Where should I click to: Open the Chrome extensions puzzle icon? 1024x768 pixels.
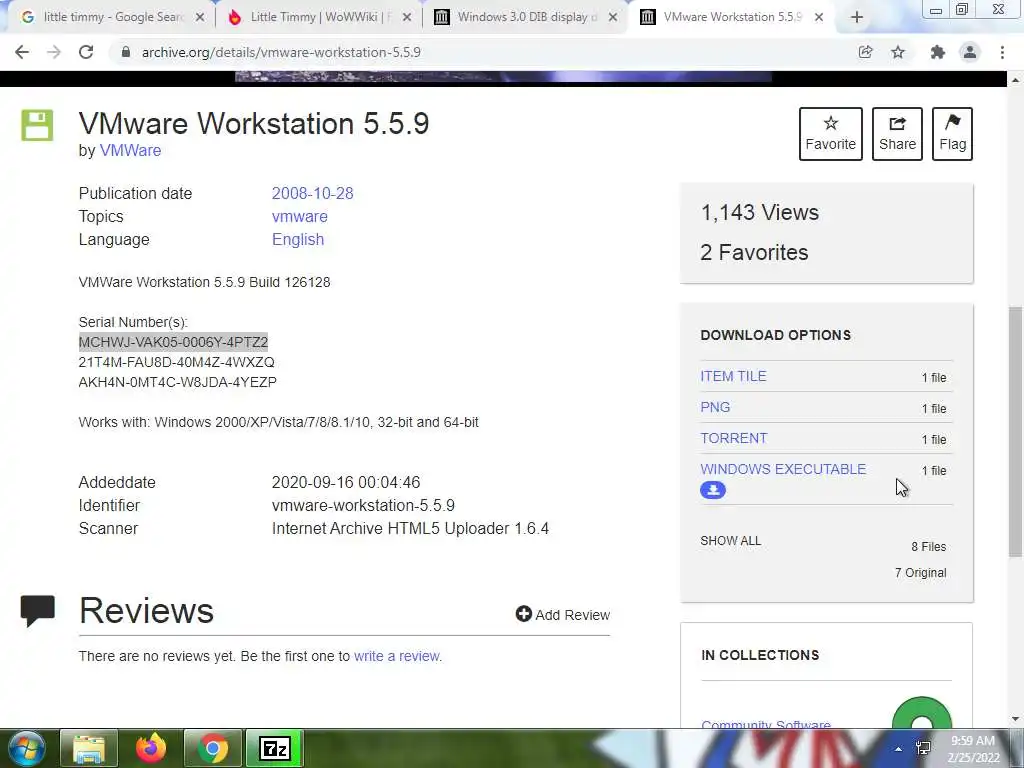click(x=938, y=52)
